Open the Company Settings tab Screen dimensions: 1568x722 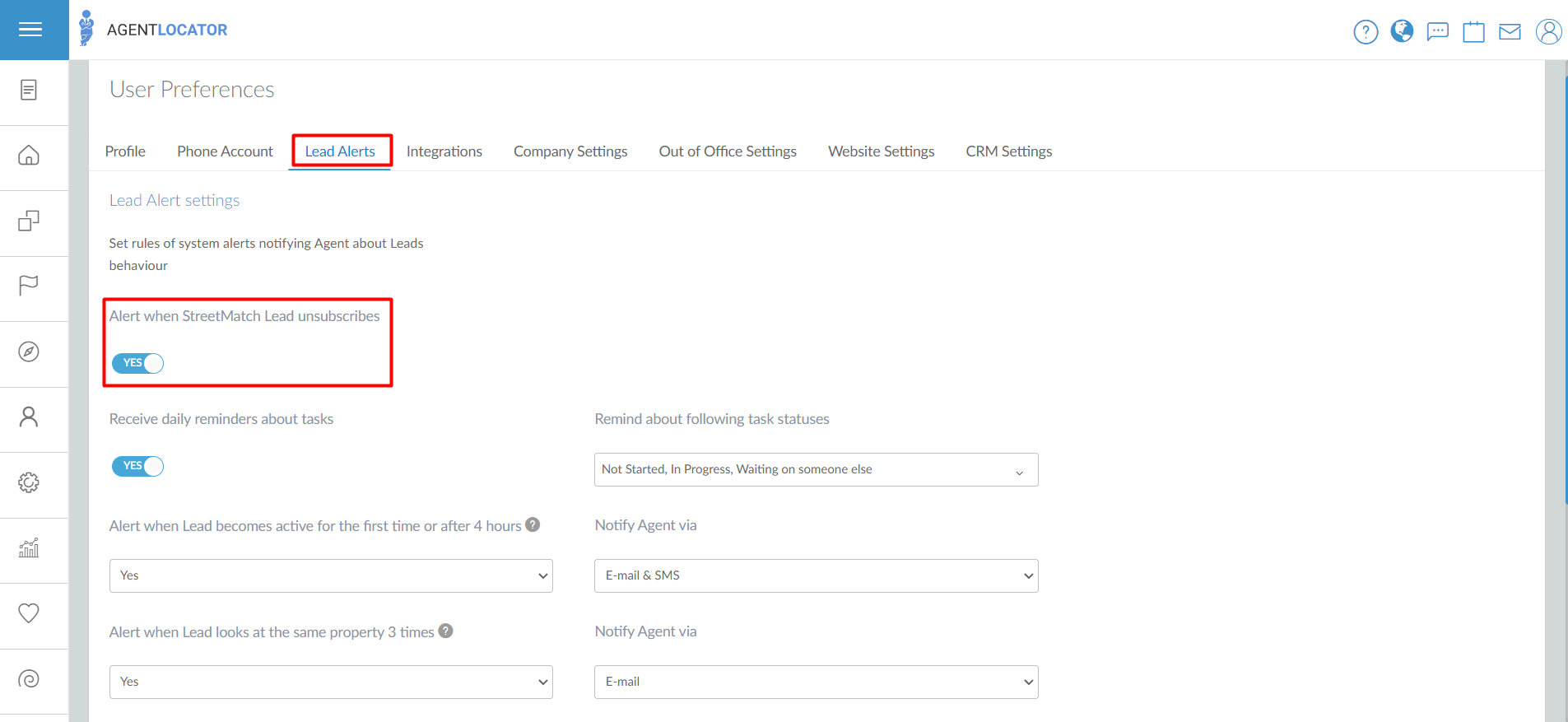(570, 151)
